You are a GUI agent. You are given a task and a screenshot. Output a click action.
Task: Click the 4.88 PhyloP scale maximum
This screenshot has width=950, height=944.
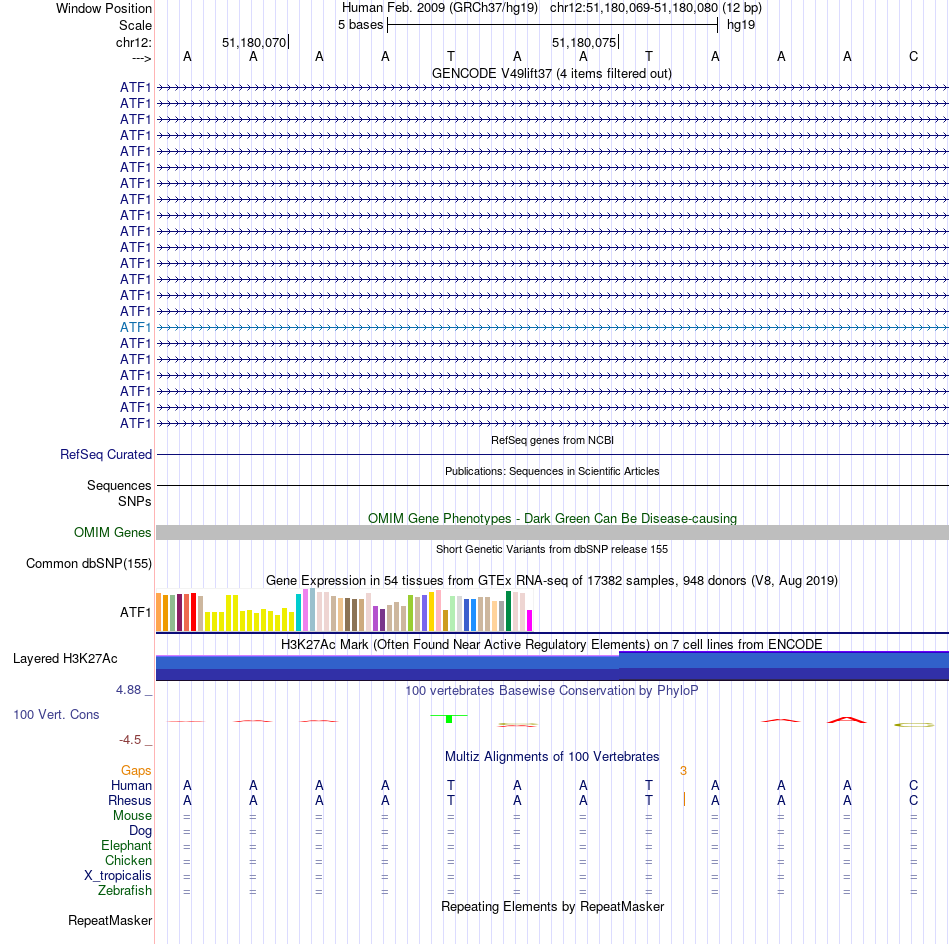click(x=128, y=690)
